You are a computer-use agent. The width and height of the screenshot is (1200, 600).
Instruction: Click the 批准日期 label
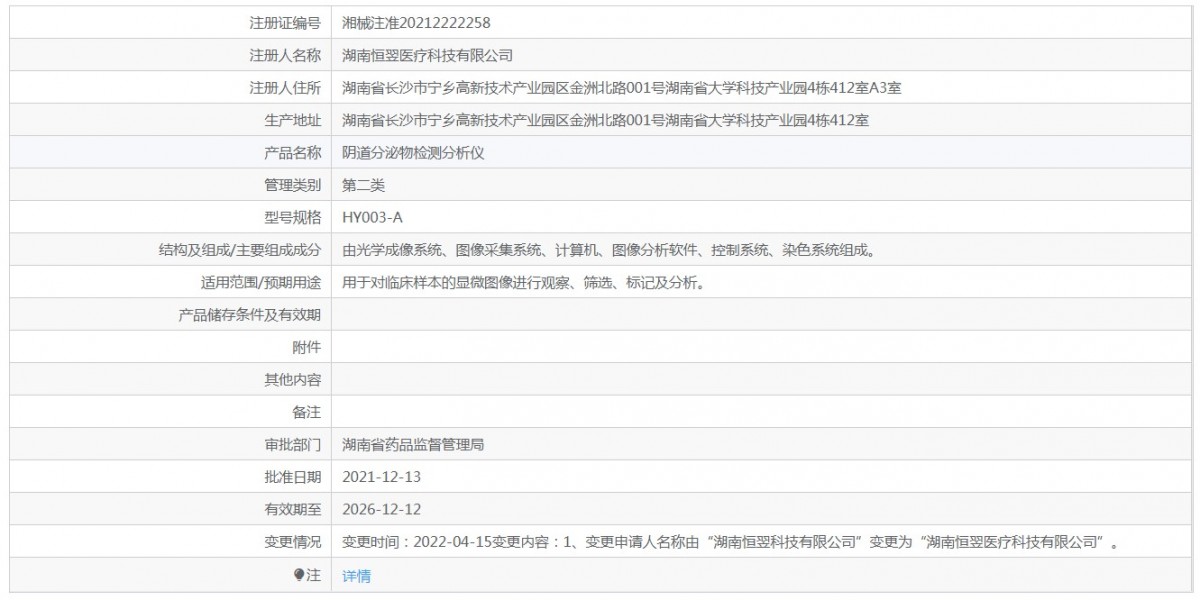(x=292, y=478)
